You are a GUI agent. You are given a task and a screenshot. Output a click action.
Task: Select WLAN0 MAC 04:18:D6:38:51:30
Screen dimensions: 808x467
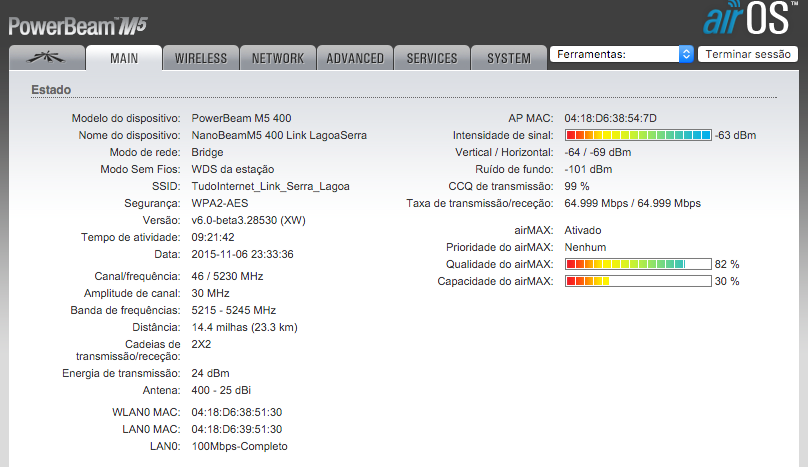(x=237, y=412)
